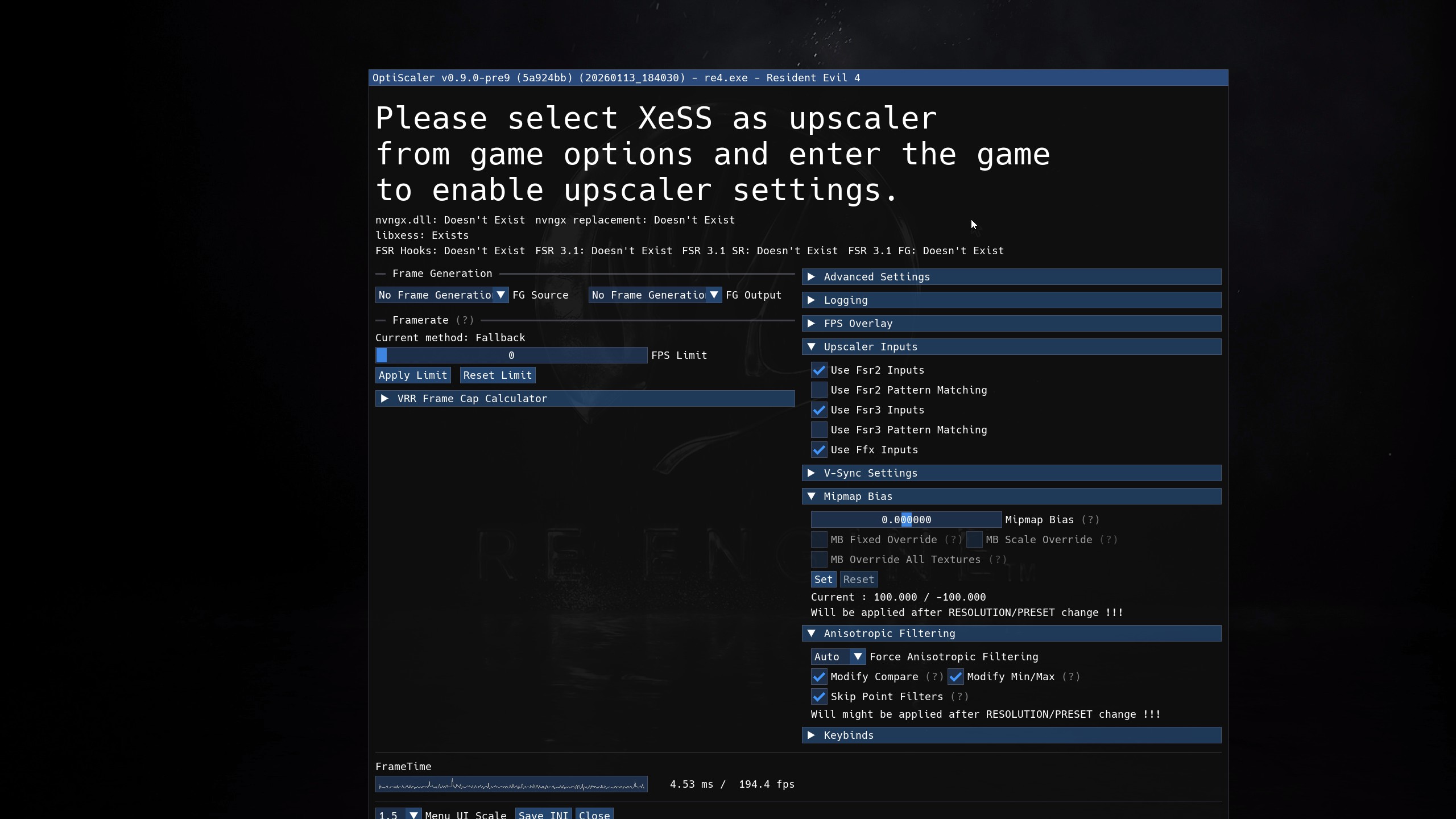Screen dimensions: 1456x819
Task: Collapse the Mipmap Bias section
Action: [1011, 497]
